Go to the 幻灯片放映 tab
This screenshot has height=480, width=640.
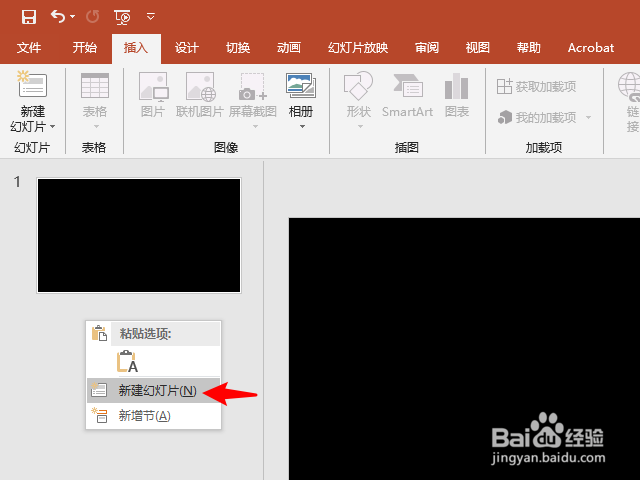[x=358, y=48]
